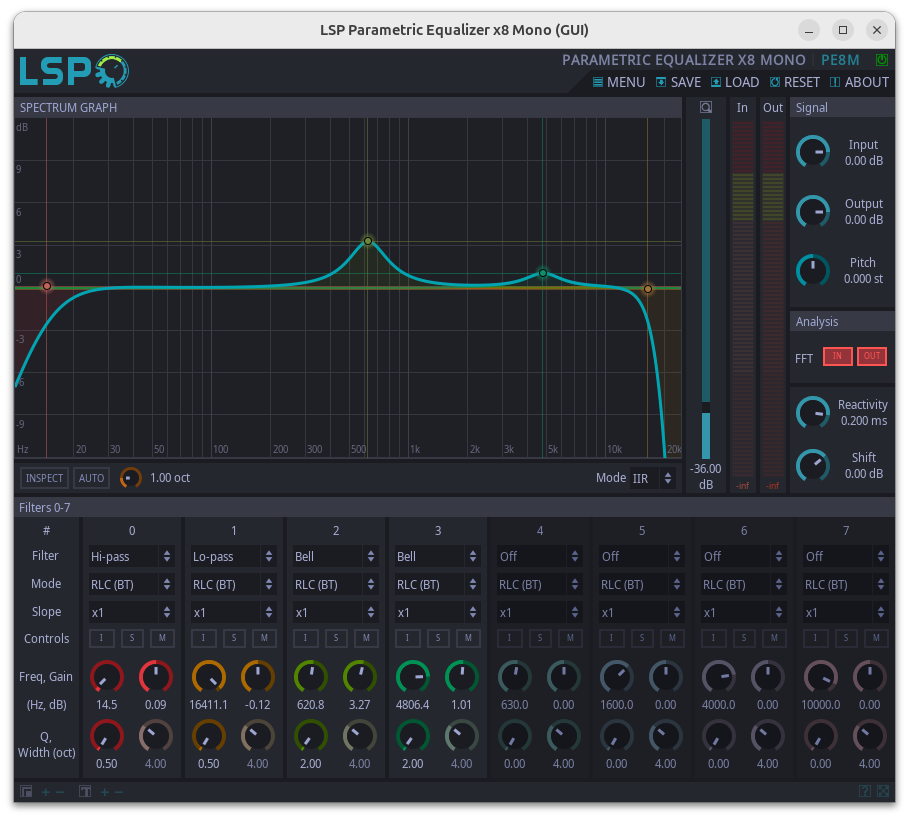
Task: Click the Reactivity knob
Action: point(813,413)
